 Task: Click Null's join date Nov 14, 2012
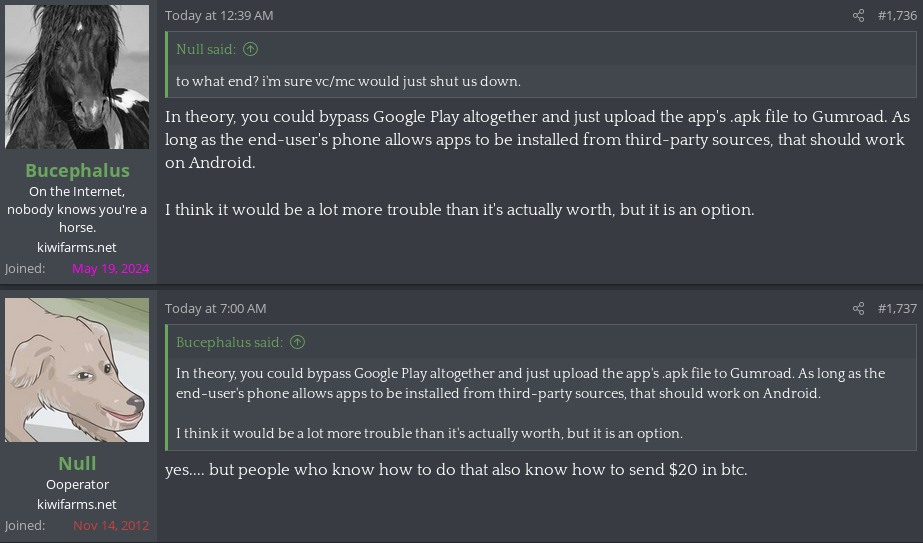pos(110,525)
